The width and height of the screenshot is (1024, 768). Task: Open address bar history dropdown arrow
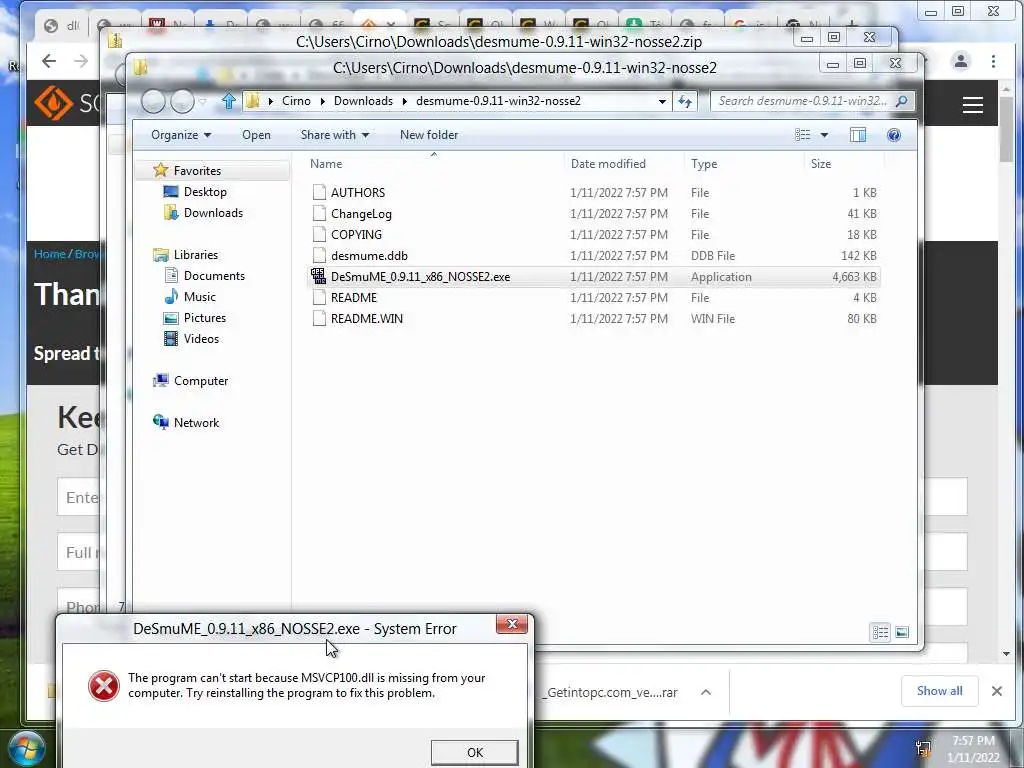(662, 101)
